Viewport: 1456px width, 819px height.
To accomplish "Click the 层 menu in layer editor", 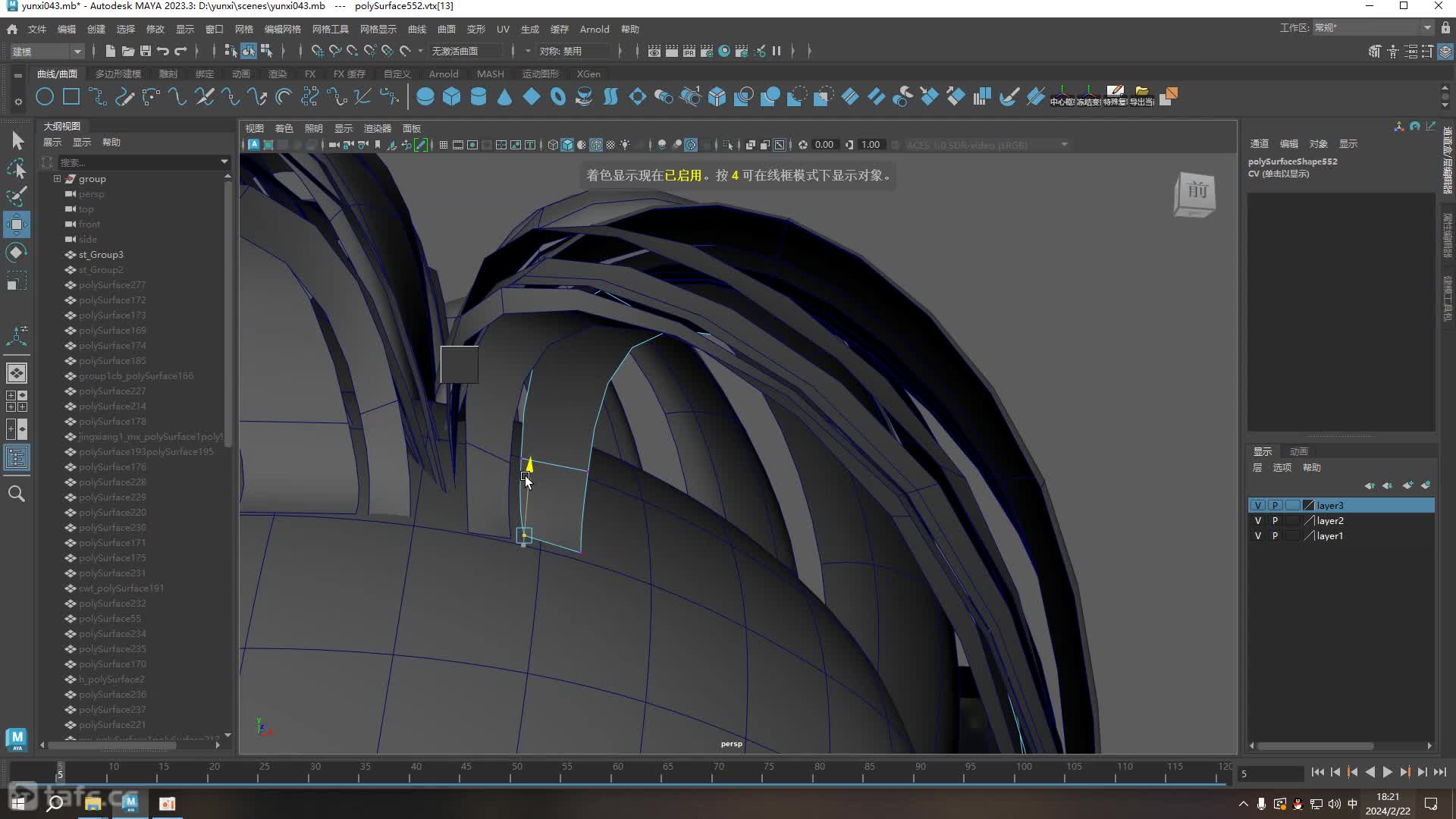I will [1257, 467].
